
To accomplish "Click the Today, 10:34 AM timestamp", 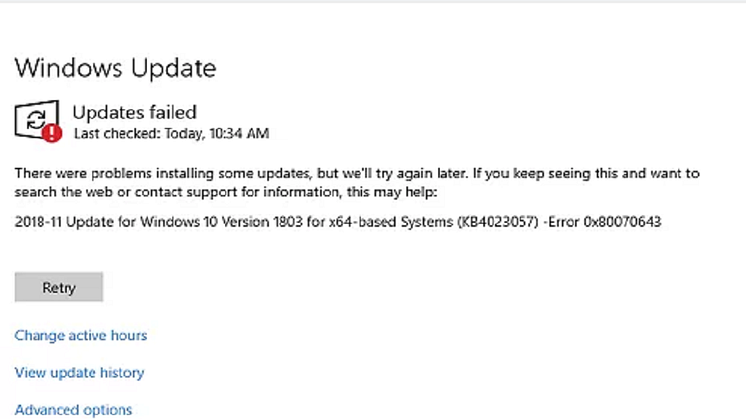I will click(217, 133).
